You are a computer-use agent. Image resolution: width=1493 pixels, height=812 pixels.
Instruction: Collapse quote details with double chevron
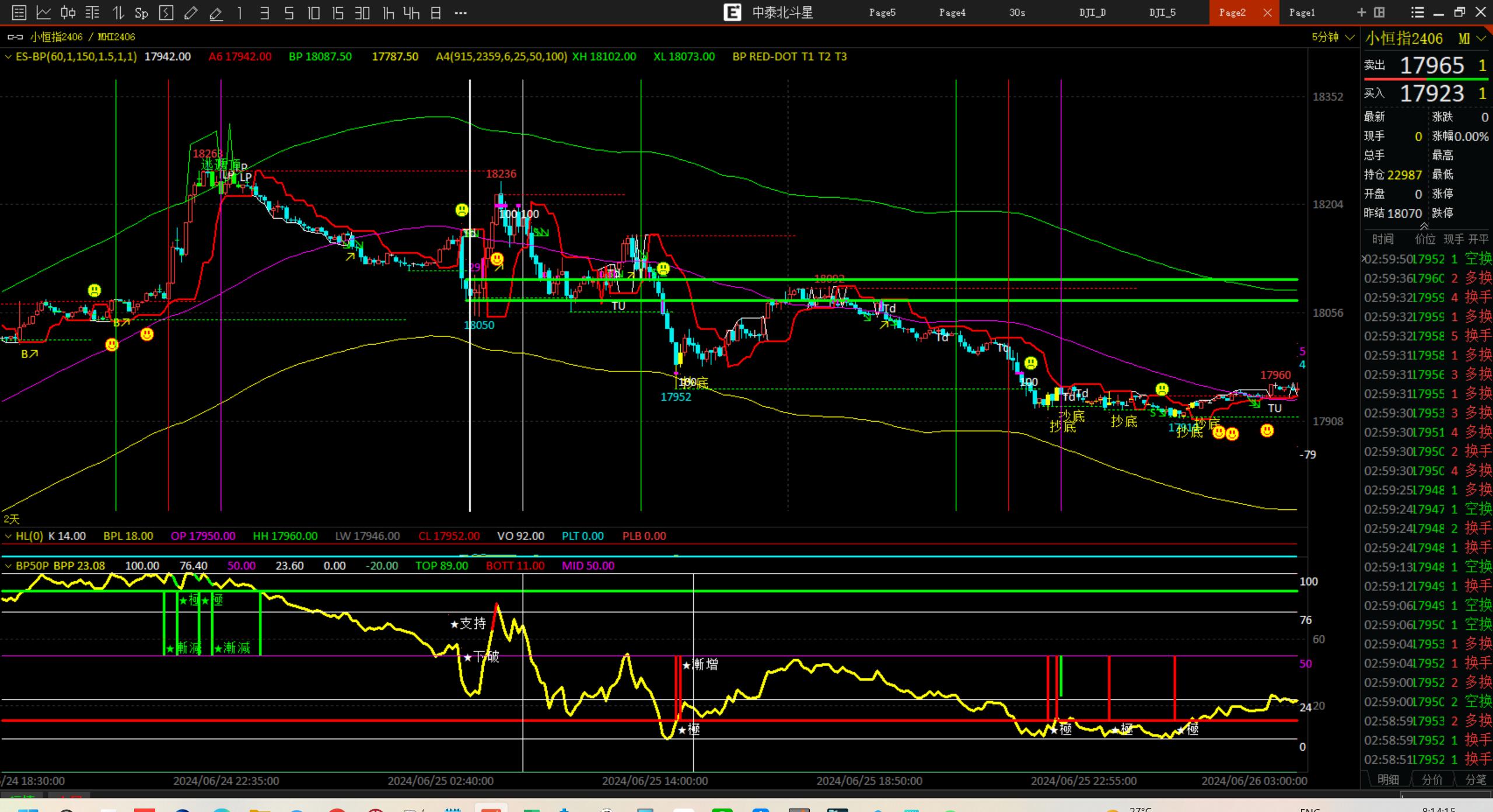tap(1424, 226)
